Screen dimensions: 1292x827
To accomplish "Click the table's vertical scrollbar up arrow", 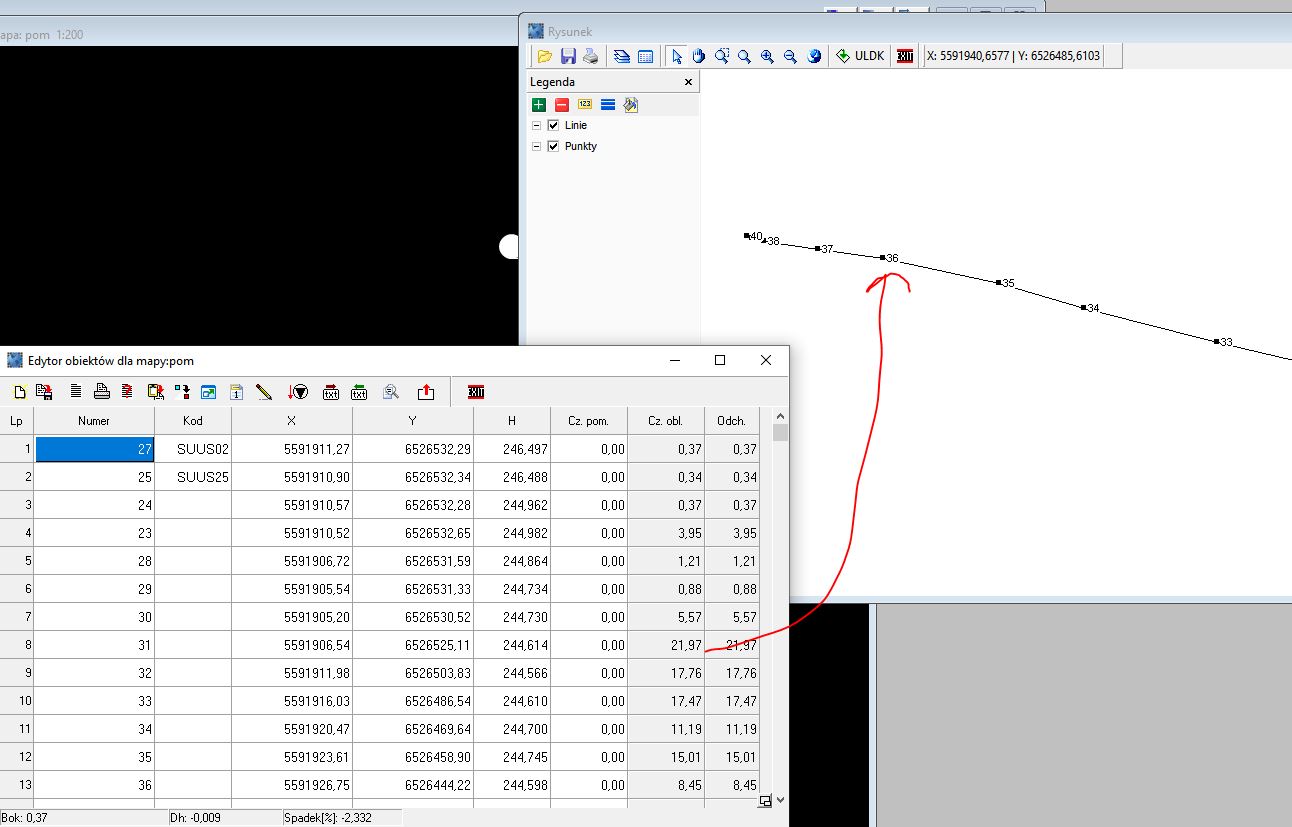I will 780,416.
